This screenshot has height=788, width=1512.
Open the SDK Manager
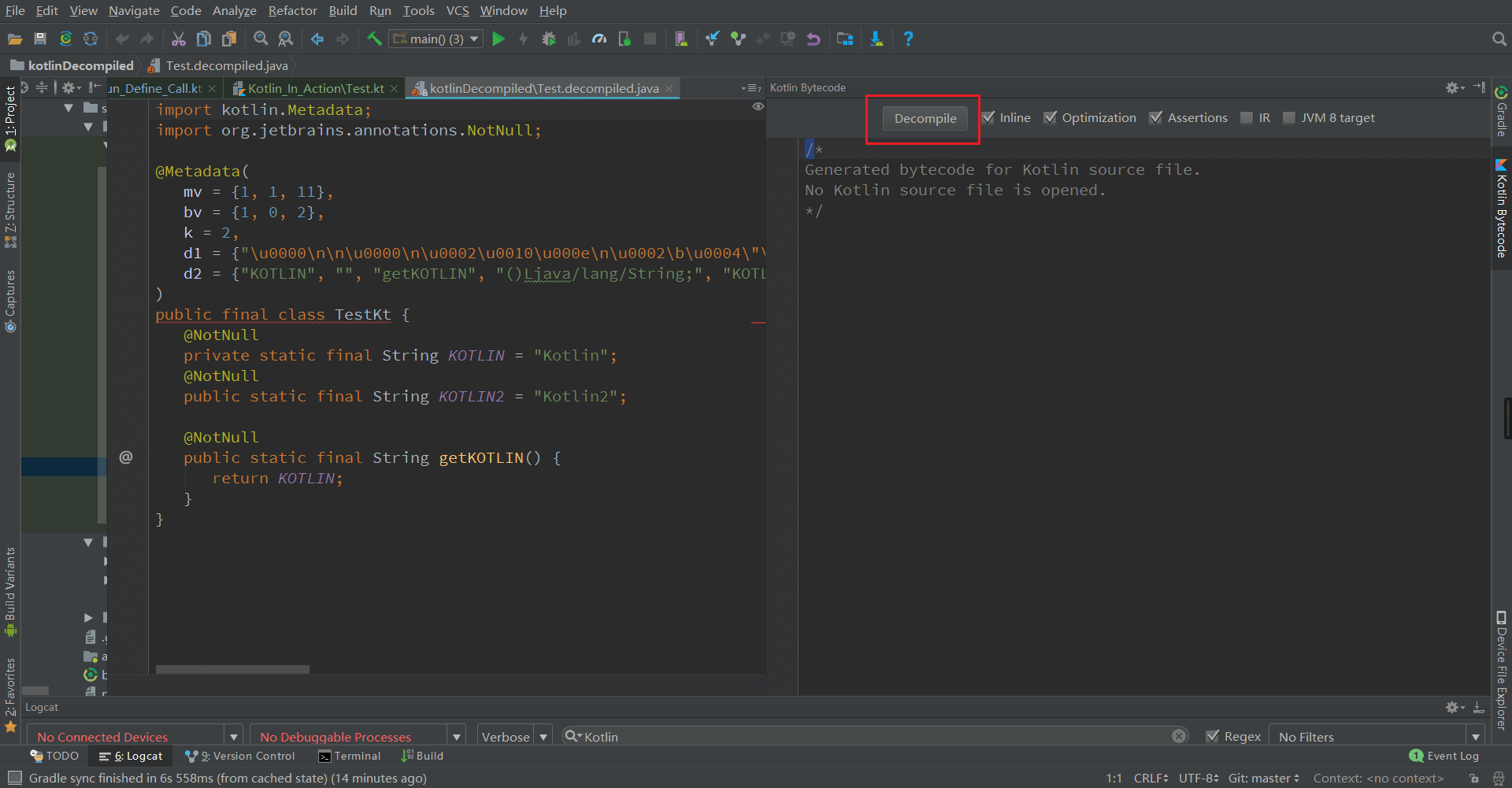click(876, 39)
